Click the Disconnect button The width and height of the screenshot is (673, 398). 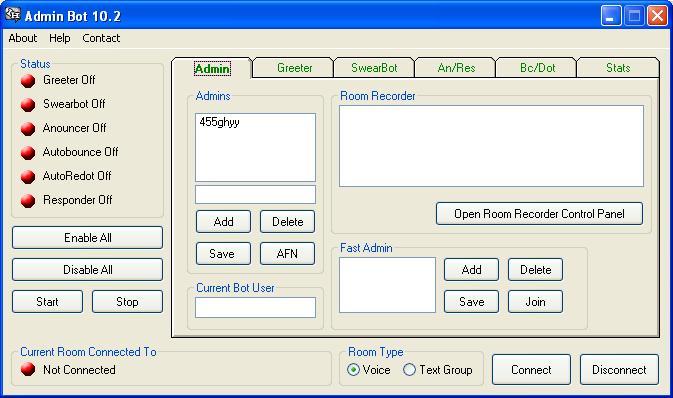pyautogui.click(x=619, y=370)
